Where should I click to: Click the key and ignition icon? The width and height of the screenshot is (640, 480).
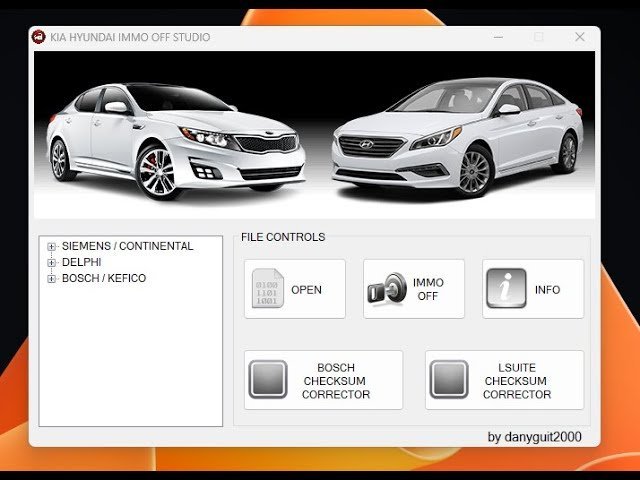387,288
